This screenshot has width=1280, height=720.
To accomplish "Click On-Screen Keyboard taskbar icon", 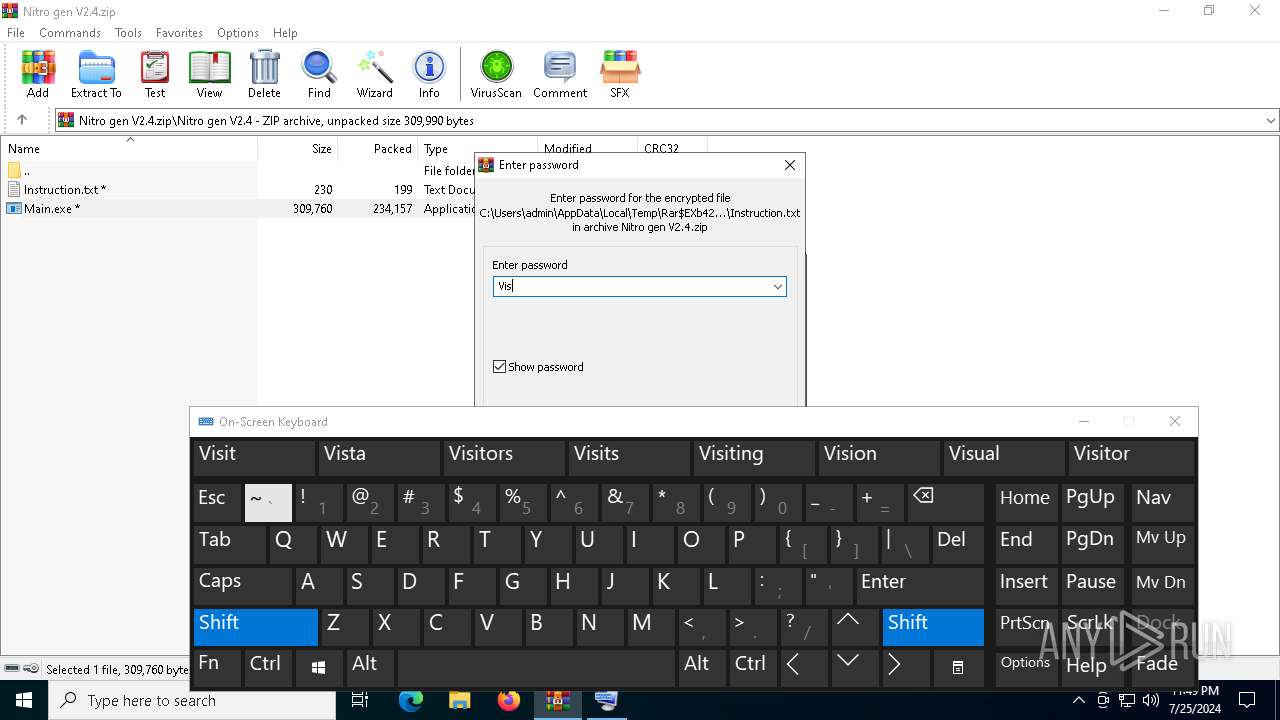I will [x=606, y=700].
